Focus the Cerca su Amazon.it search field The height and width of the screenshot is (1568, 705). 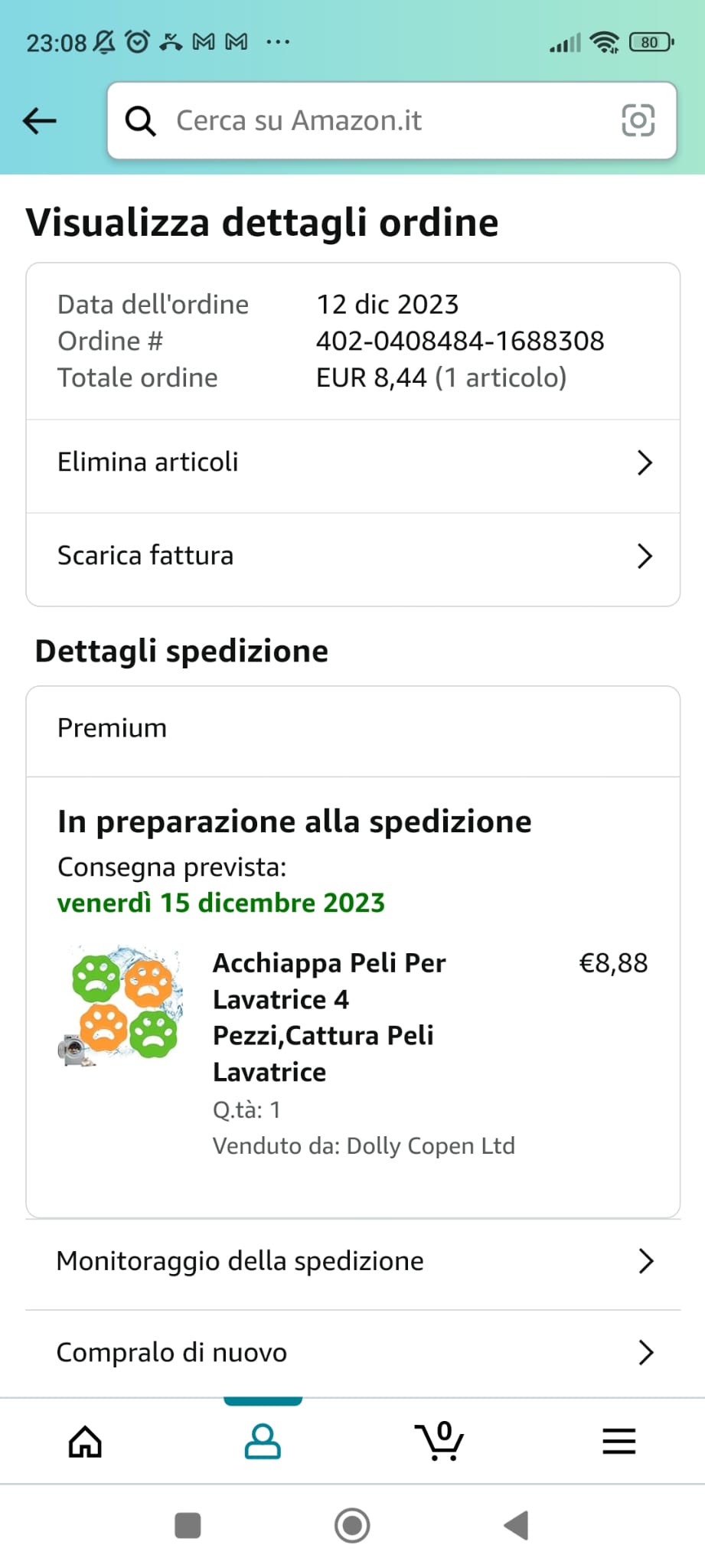pyautogui.click(x=383, y=121)
